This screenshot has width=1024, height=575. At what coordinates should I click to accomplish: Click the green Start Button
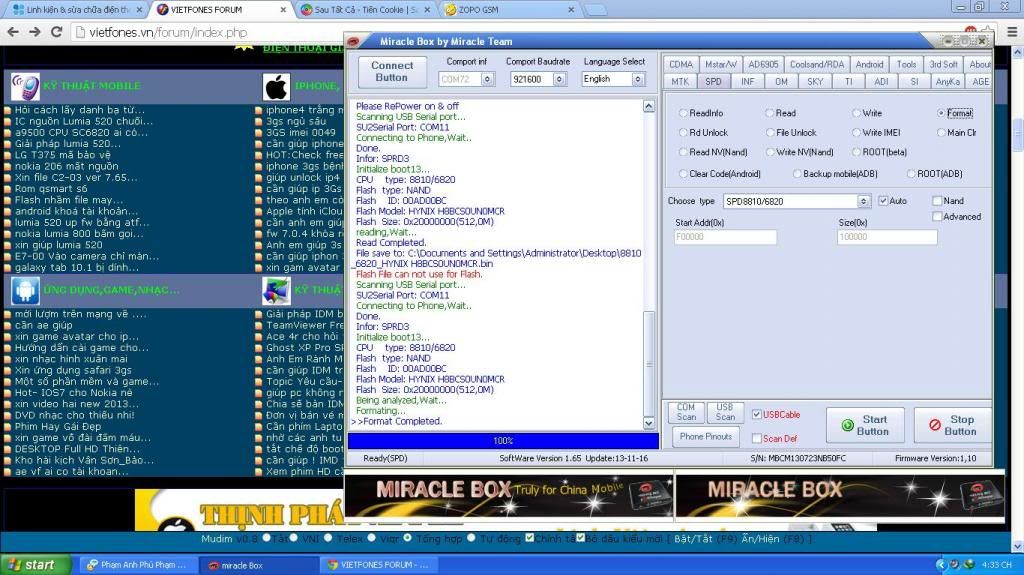click(x=865, y=425)
